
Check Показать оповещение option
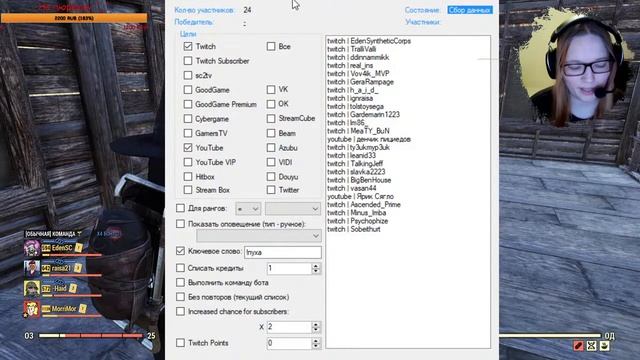point(180,224)
